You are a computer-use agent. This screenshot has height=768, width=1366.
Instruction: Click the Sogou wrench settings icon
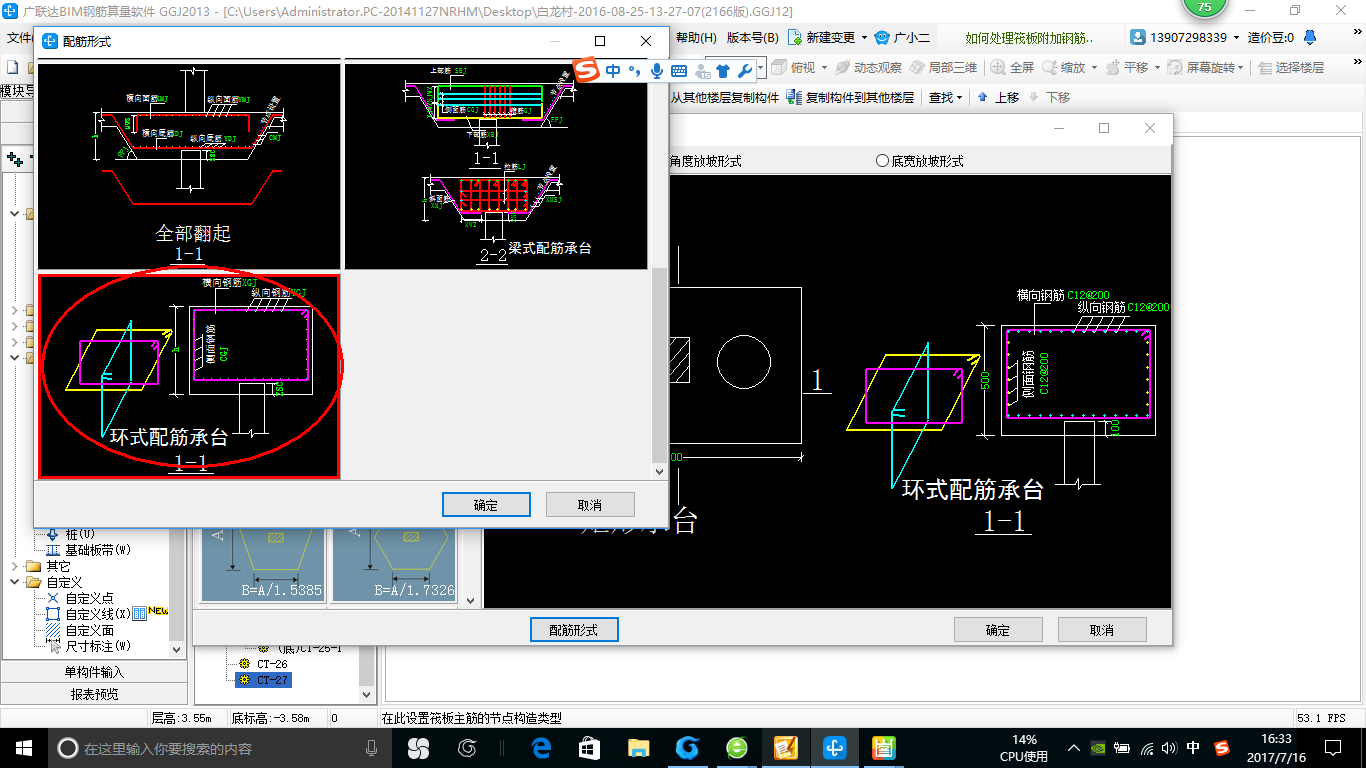click(x=745, y=71)
